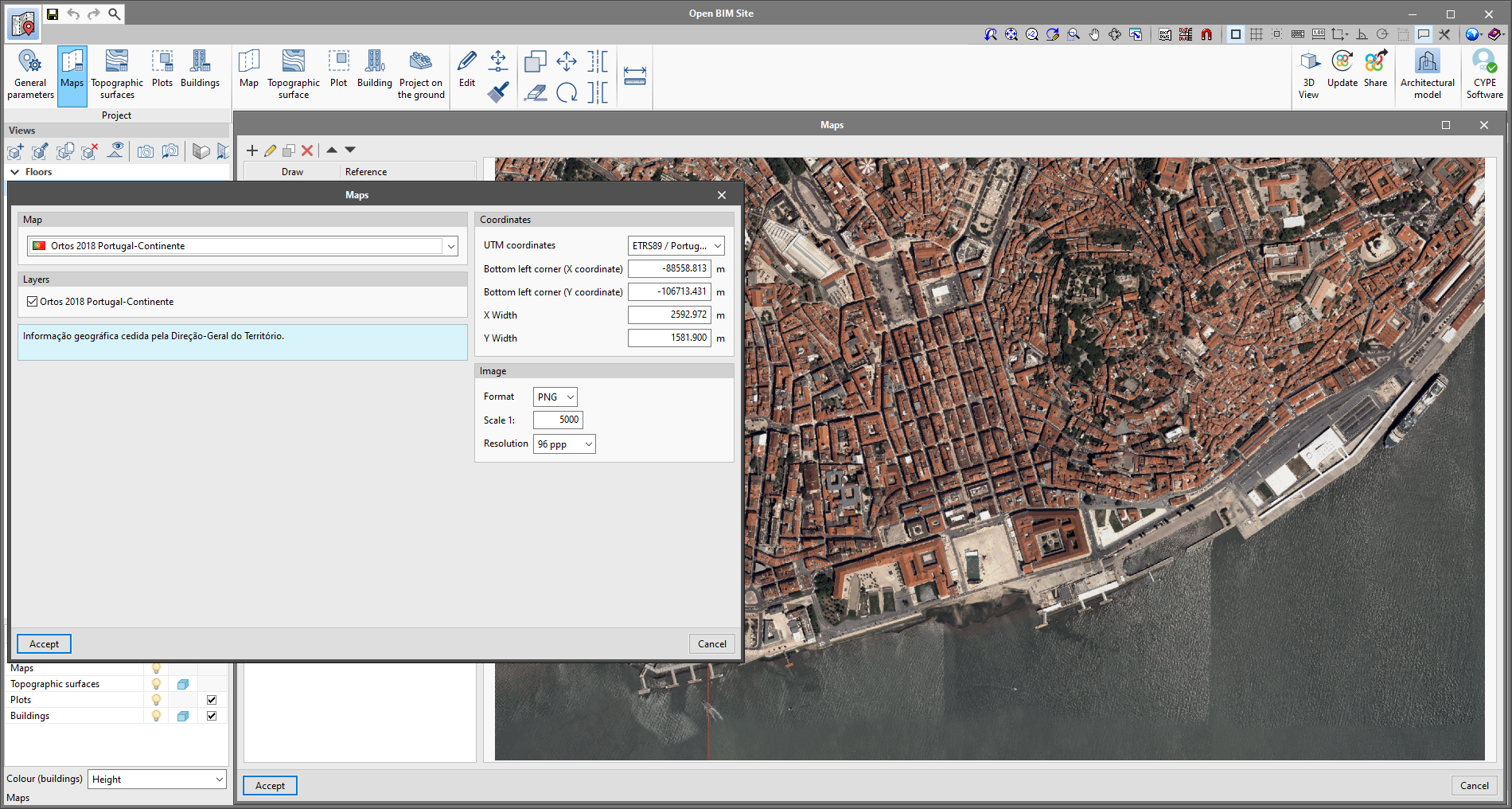Click the X coordinate input field
The width and height of the screenshot is (1512, 809).
[669, 269]
